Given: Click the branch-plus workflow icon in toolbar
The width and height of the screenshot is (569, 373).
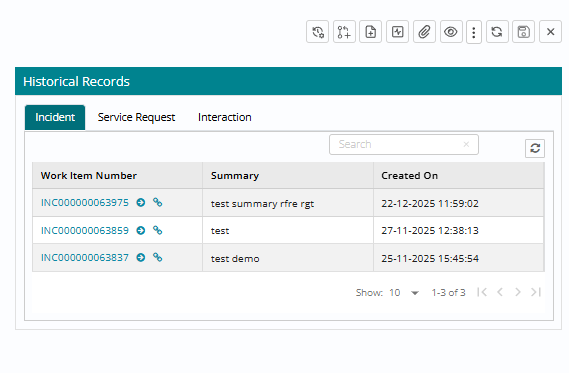Looking at the screenshot, I should coord(344,32).
